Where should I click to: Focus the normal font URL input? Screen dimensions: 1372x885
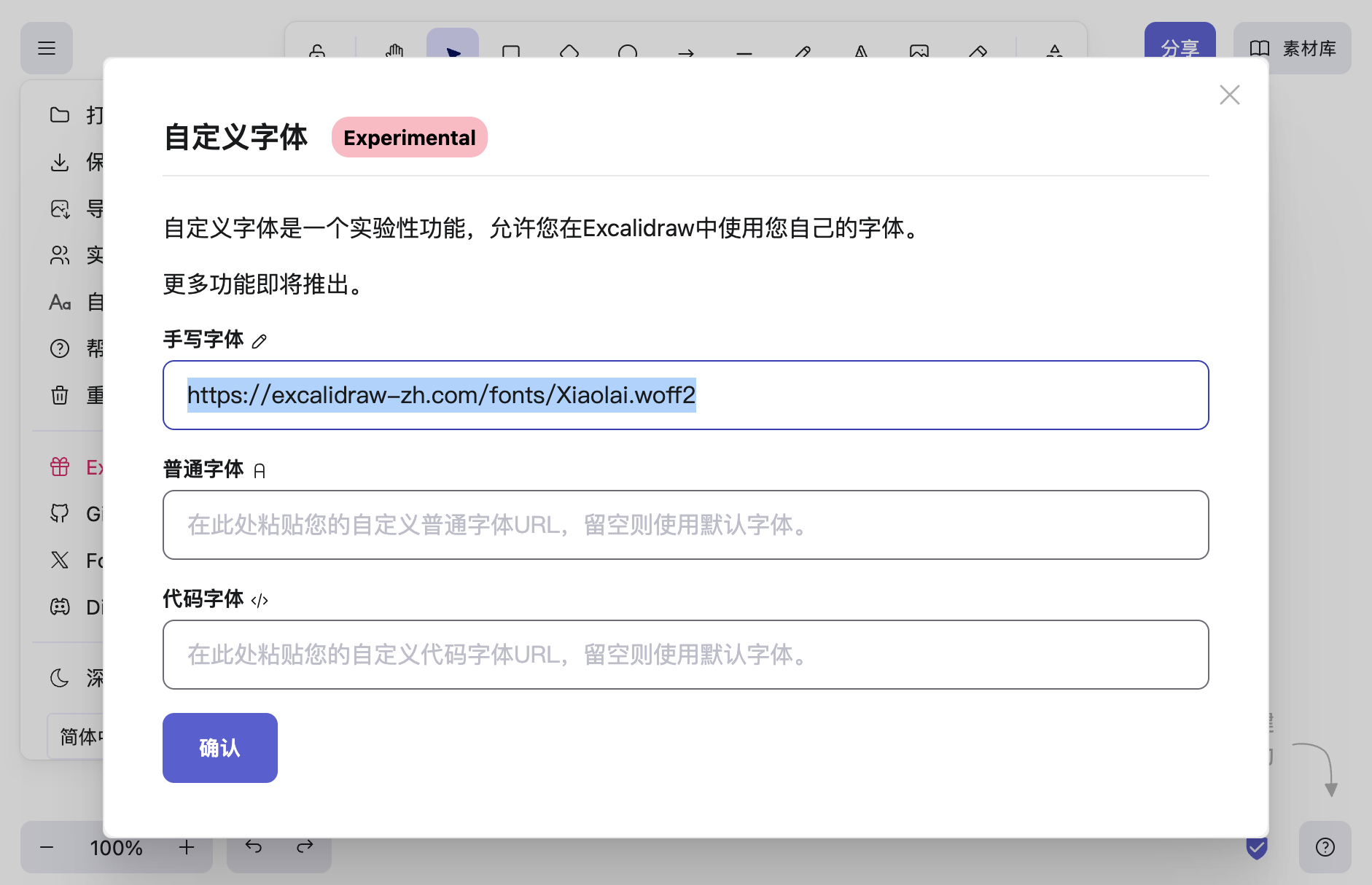(685, 525)
